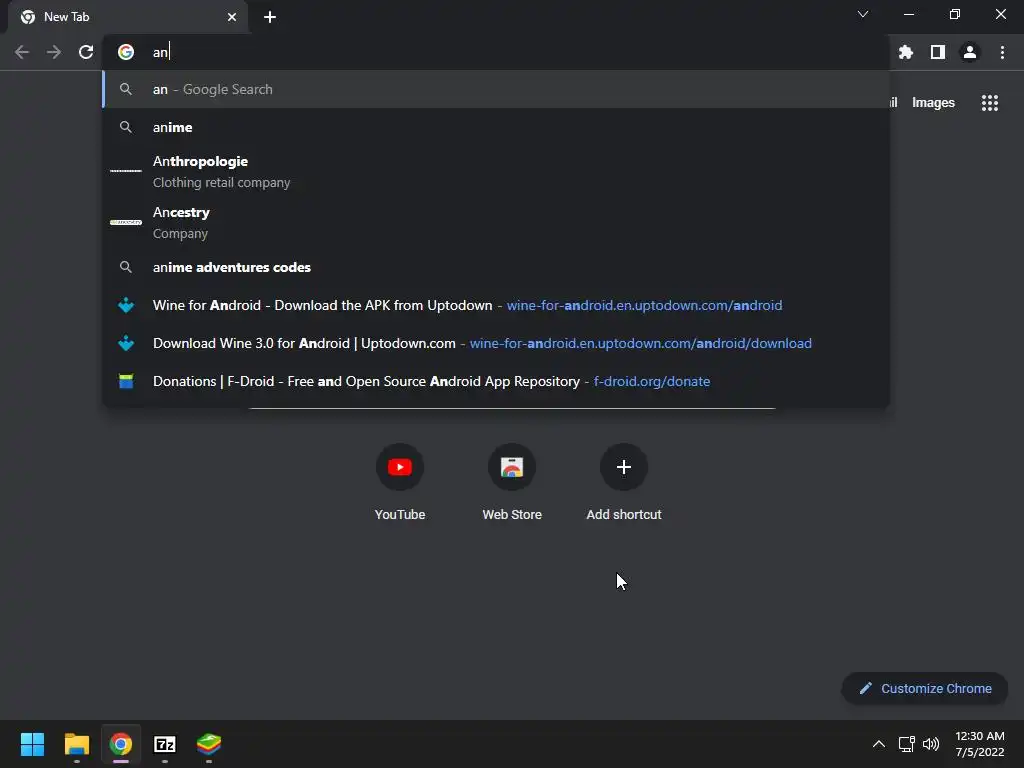Close the New Tab tab
This screenshot has width=1024, height=768.
[232, 17]
